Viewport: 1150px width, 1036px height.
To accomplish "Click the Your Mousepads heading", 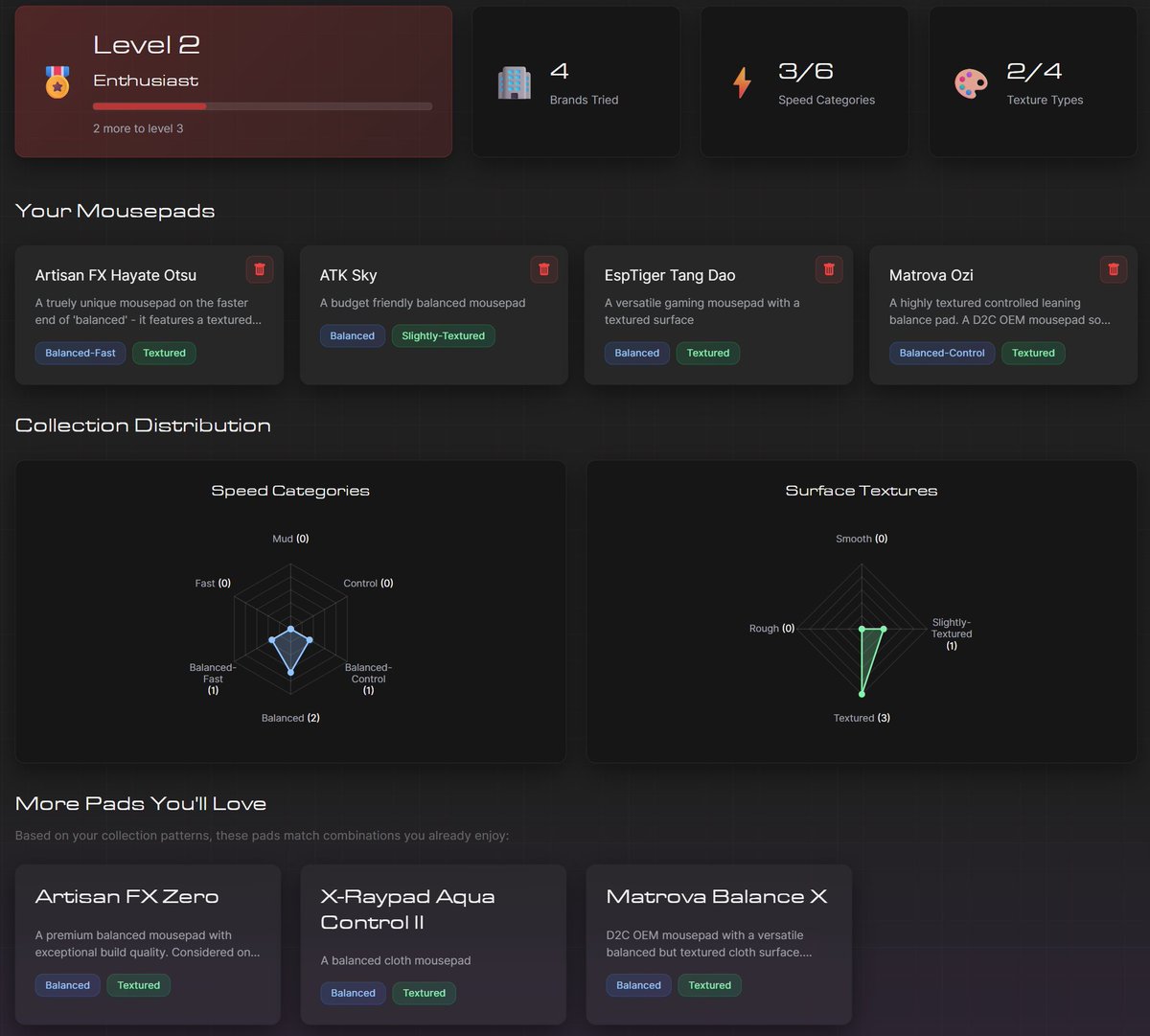I will (x=115, y=211).
